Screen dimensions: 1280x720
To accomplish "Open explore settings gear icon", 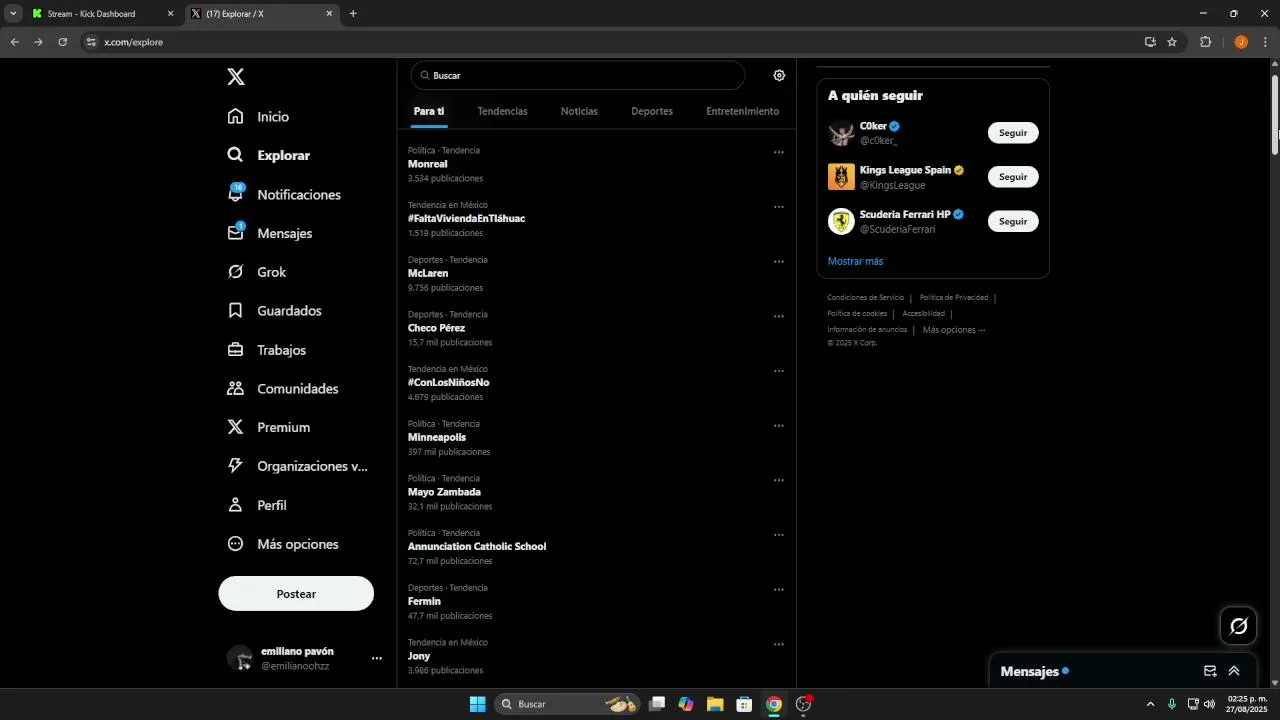I will click(x=779, y=75).
